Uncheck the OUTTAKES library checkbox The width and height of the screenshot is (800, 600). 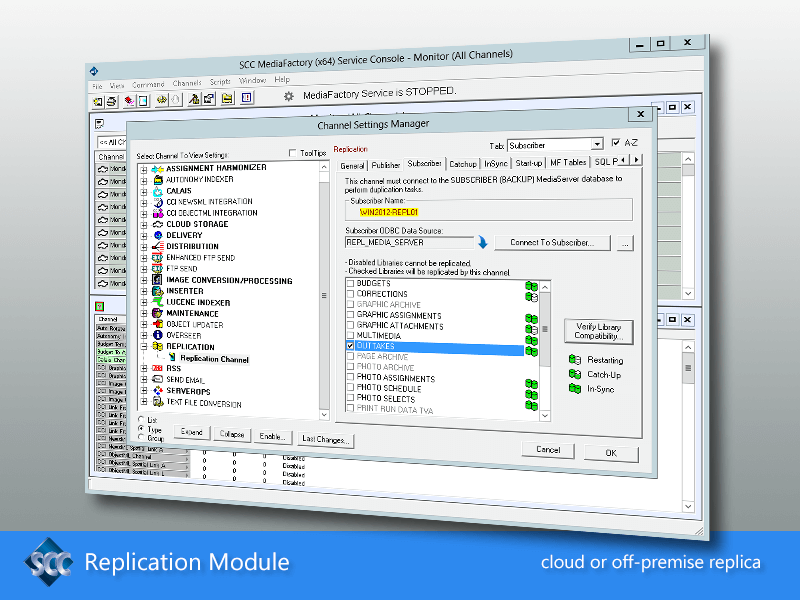point(351,345)
